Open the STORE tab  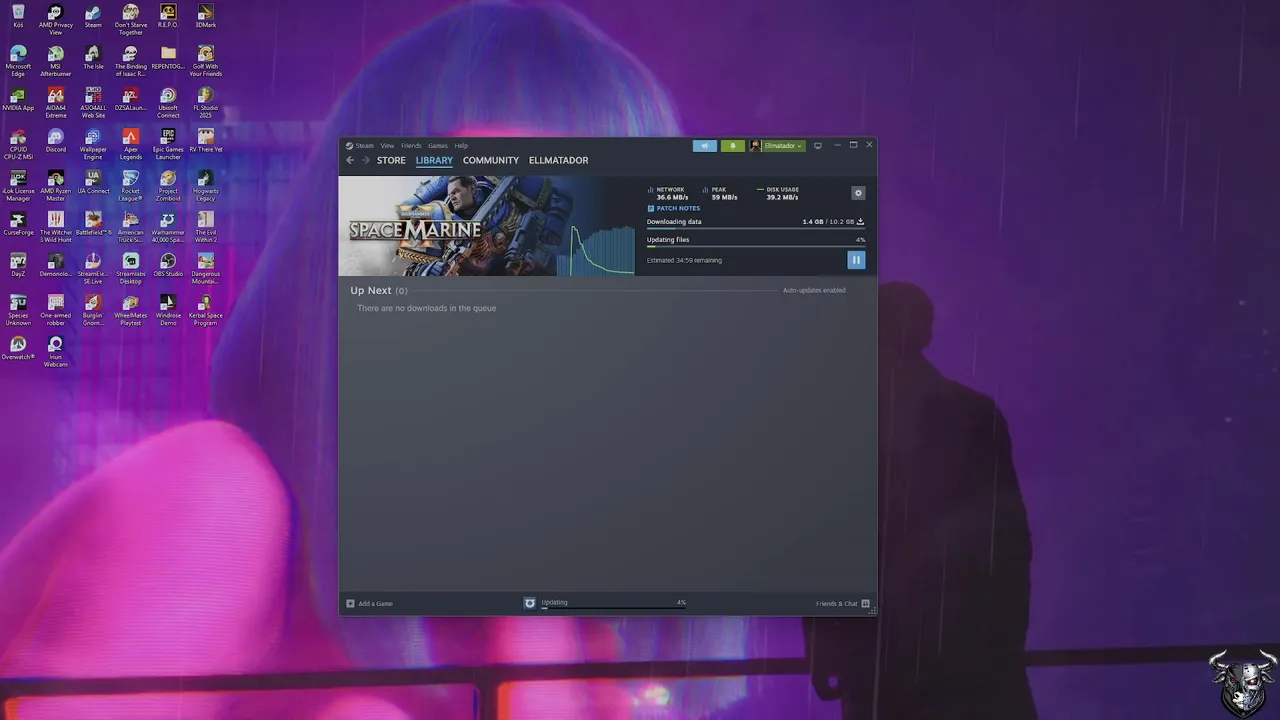click(391, 160)
